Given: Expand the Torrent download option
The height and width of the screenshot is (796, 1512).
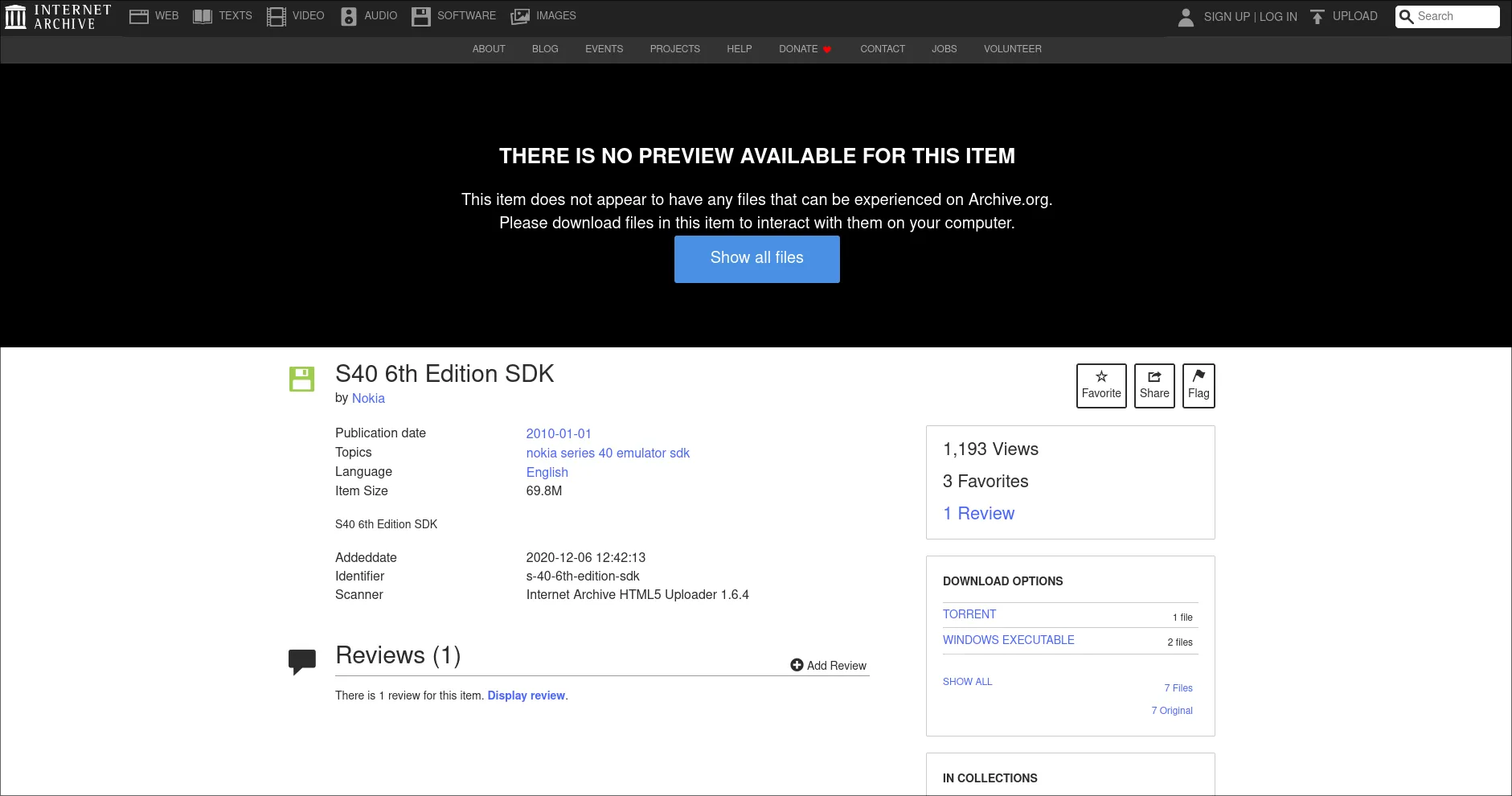Looking at the screenshot, I should 969,614.
